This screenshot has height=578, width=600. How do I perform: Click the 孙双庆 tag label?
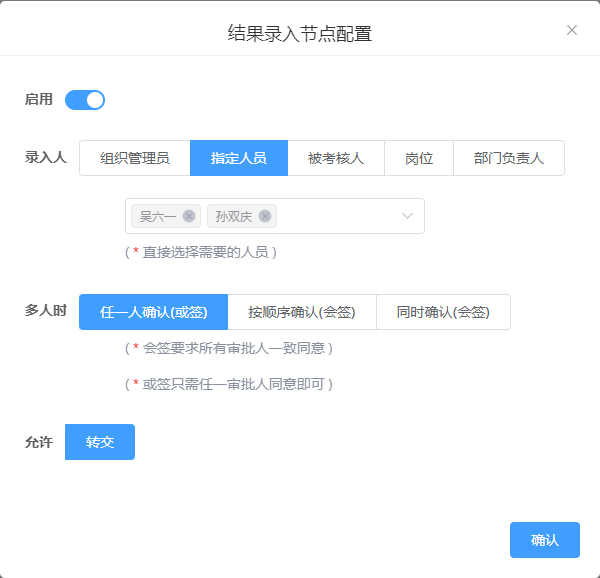[x=234, y=216]
